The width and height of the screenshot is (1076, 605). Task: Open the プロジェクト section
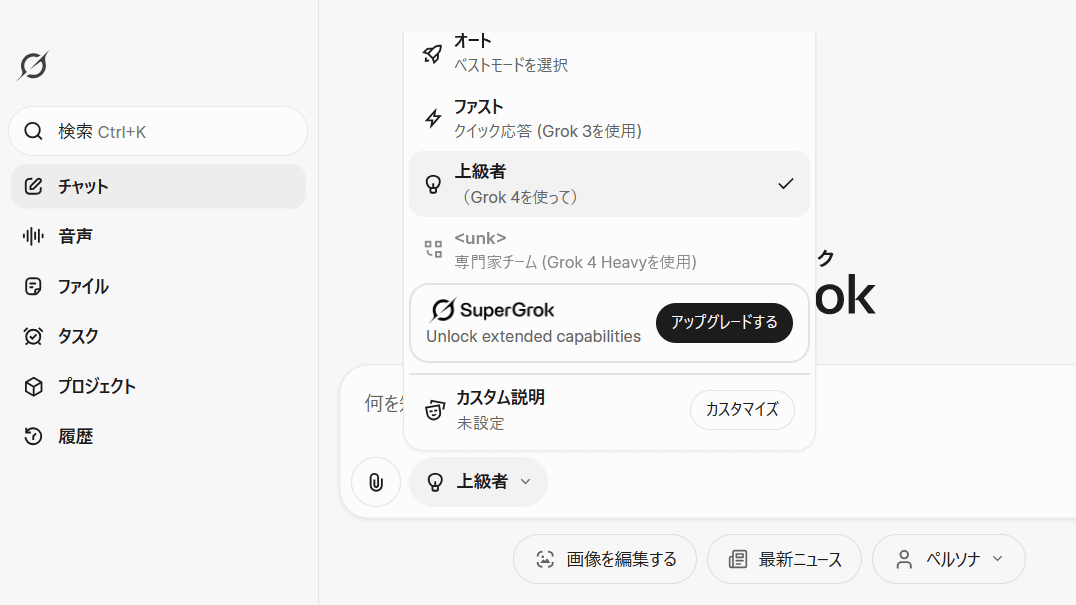coord(158,386)
